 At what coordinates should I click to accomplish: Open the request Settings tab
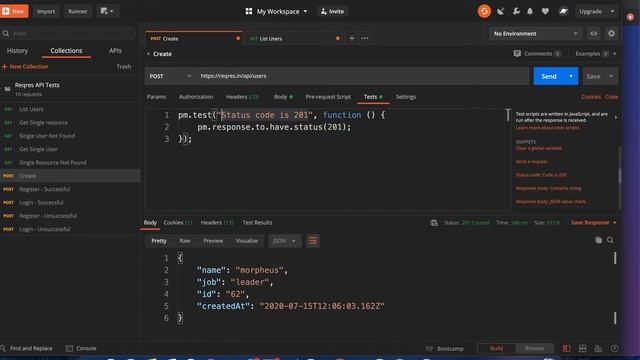tap(406, 97)
